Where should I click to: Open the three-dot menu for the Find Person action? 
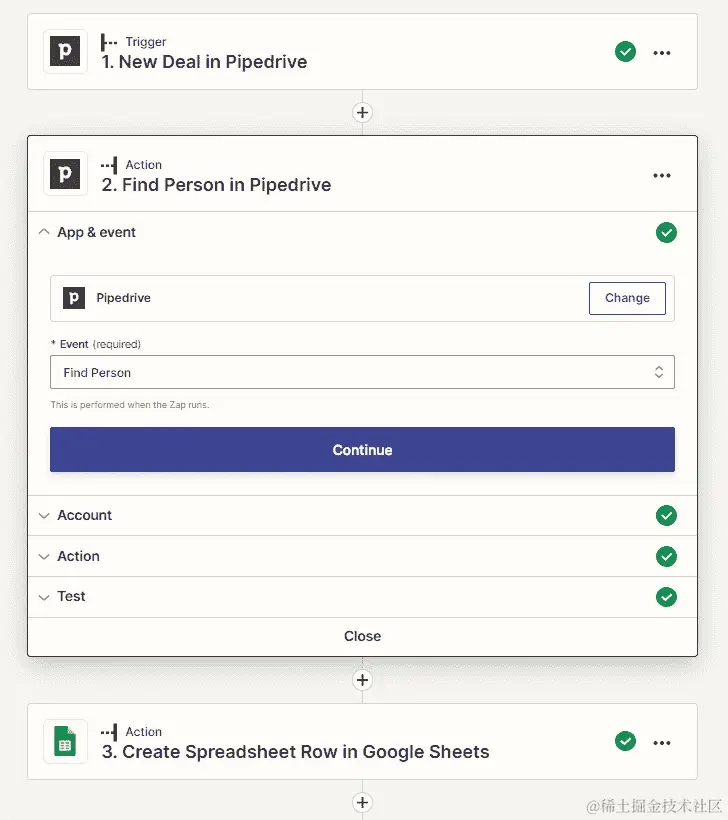(x=661, y=175)
